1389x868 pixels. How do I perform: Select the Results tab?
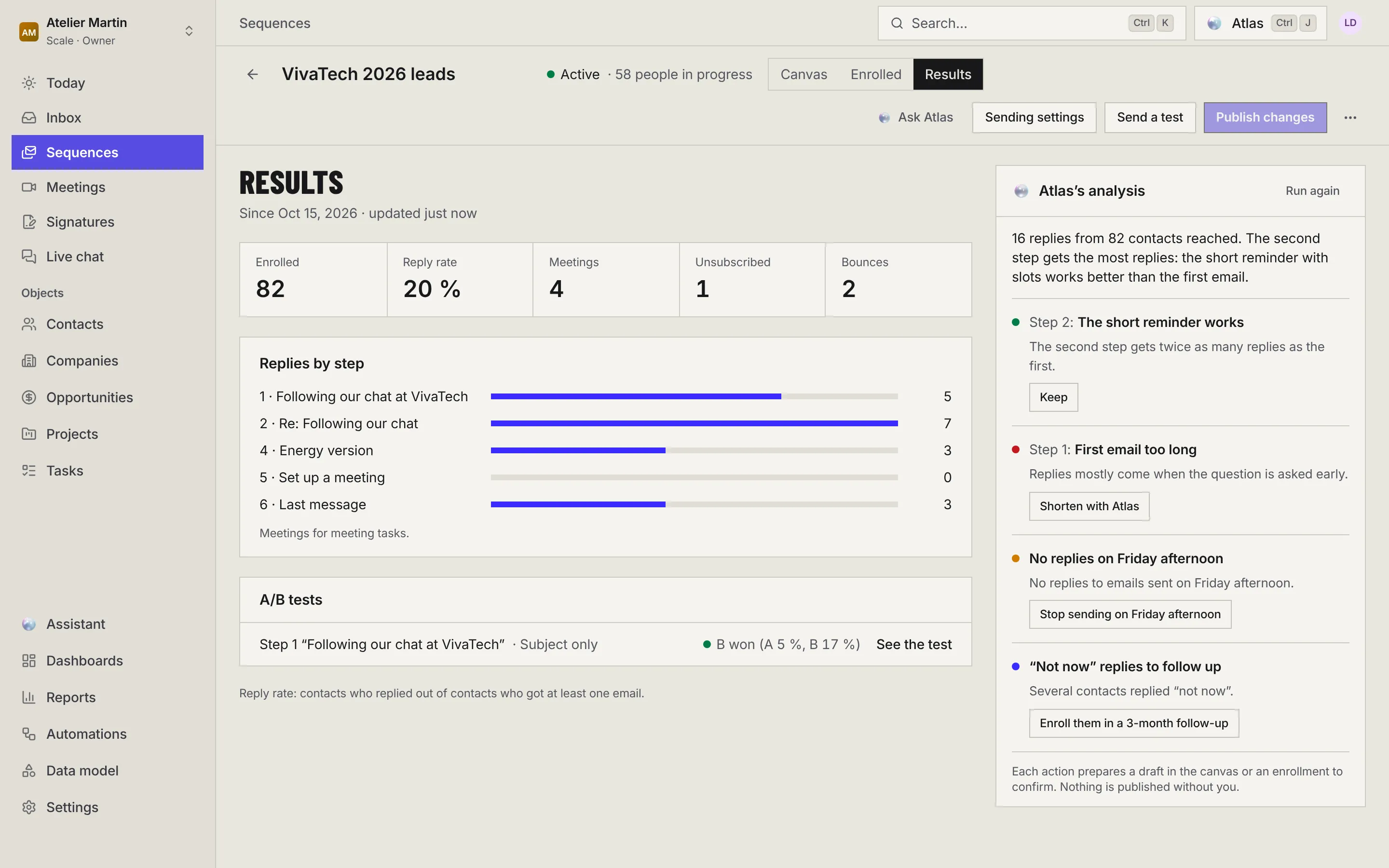pos(948,75)
